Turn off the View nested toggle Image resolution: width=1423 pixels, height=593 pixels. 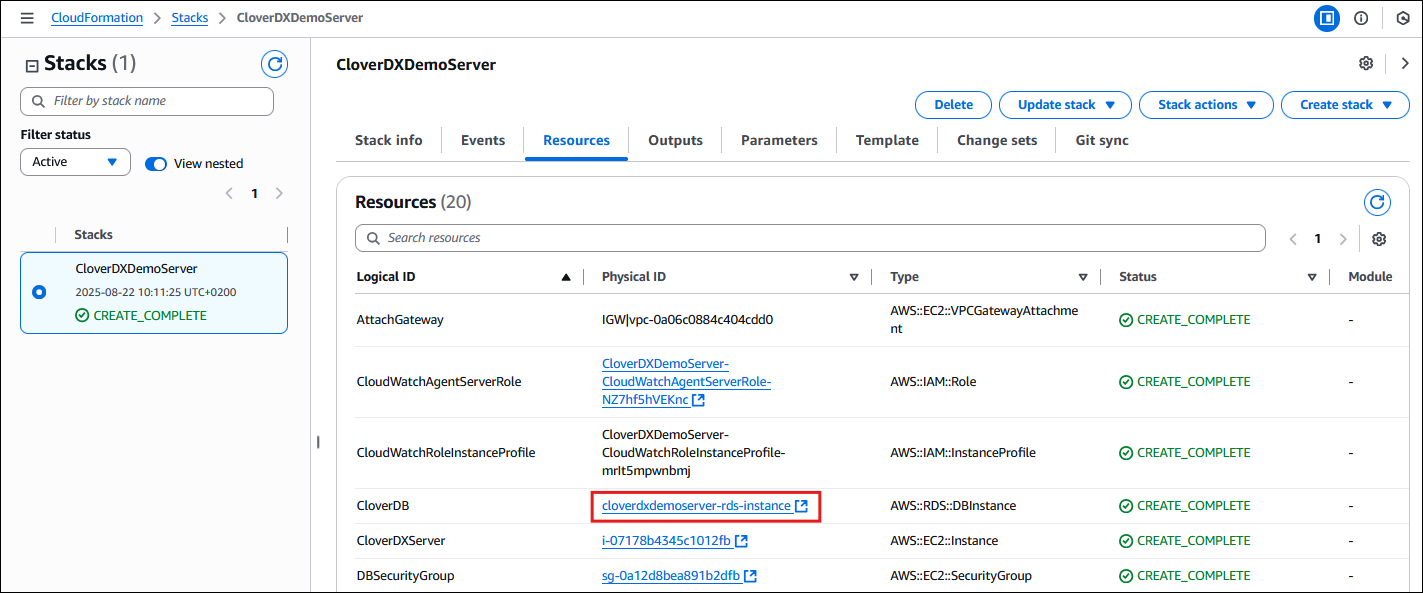tap(156, 162)
